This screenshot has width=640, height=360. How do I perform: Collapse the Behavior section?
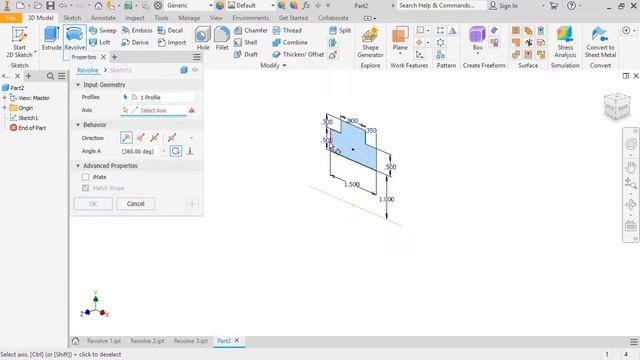pyautogui.click(x=78, y=124)
